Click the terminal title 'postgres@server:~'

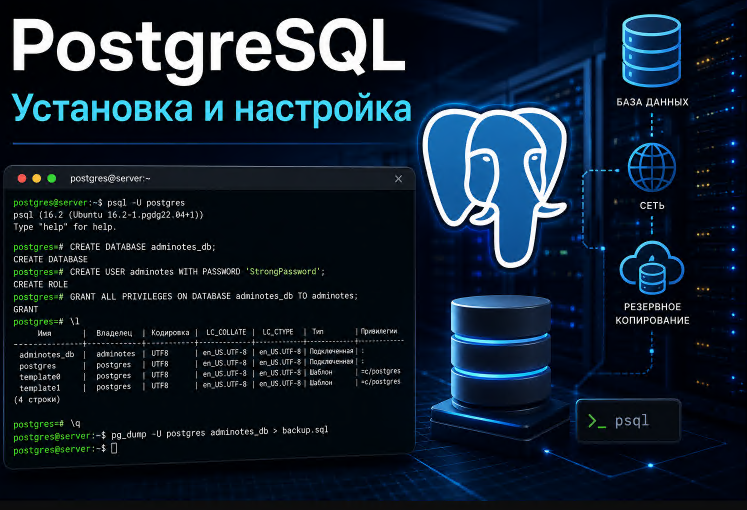[x=110, y=179]
